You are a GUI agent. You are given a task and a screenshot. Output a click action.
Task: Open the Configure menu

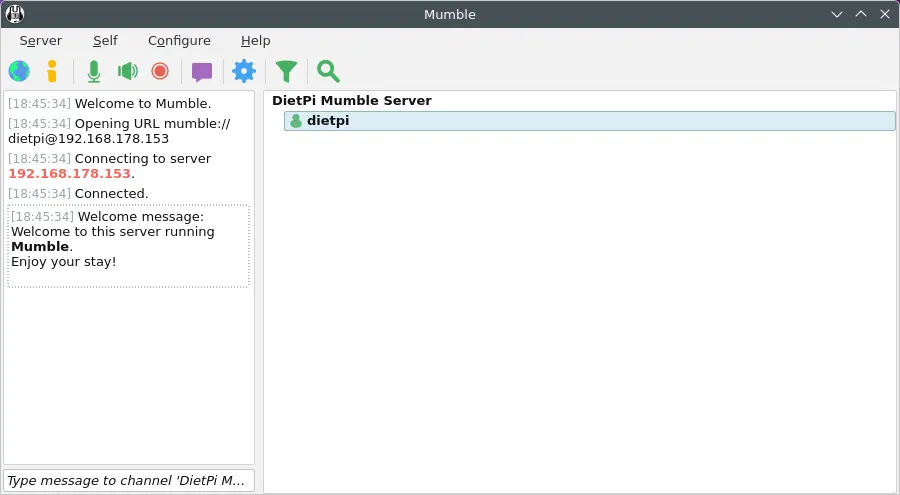coord(179,41)
